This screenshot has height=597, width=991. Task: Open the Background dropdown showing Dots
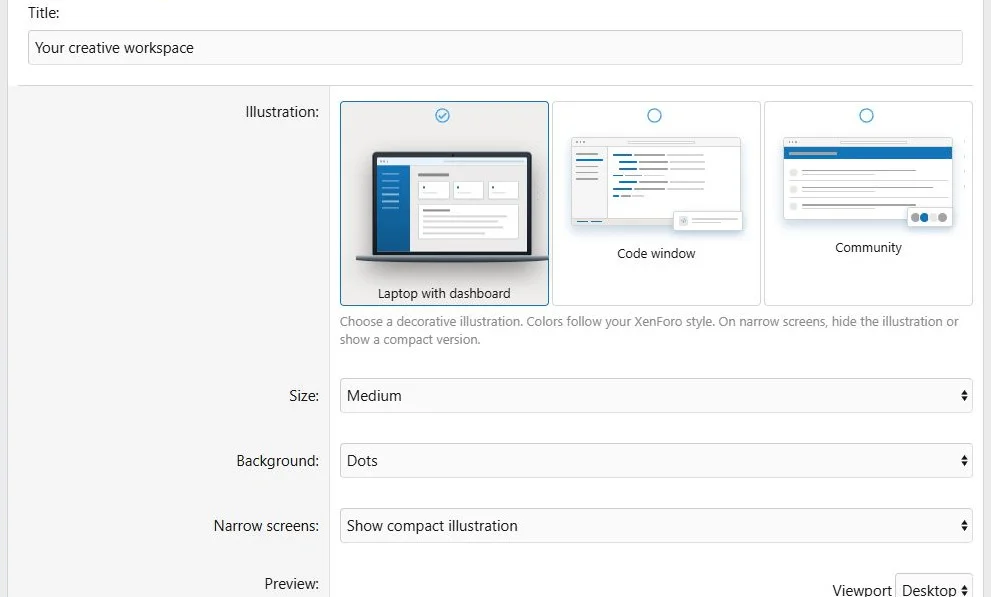click(x=656, y=461)
